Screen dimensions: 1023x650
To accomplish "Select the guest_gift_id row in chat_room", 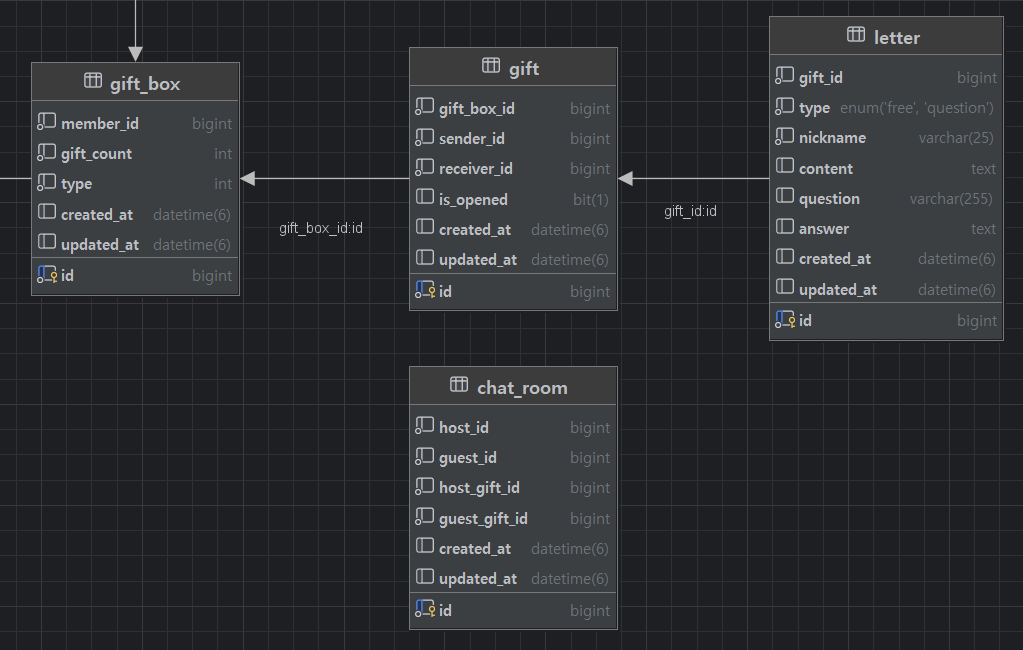I will tap(483, 519).
